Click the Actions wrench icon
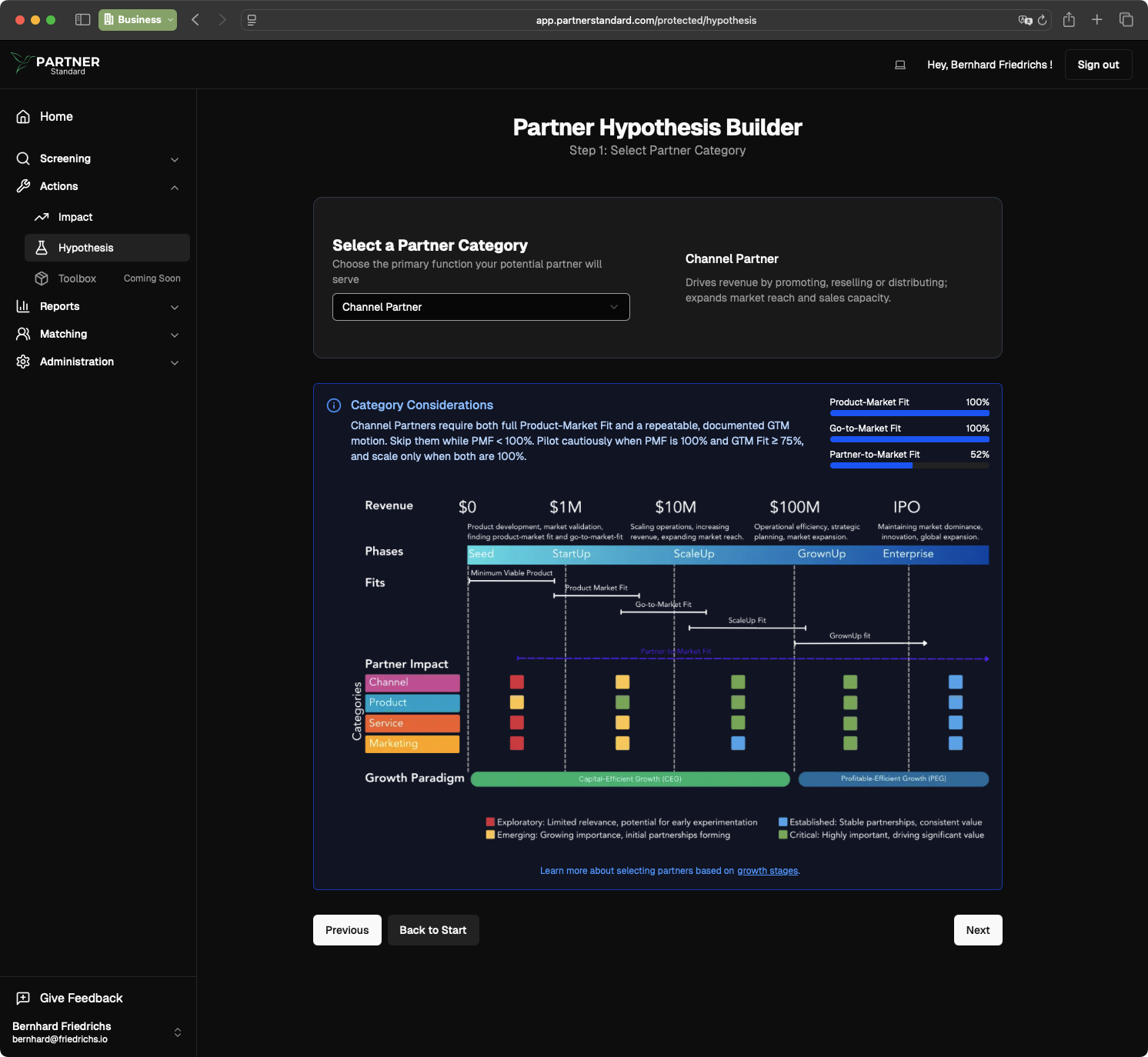Viewport: 1148px width, 1057px height. 24,186
